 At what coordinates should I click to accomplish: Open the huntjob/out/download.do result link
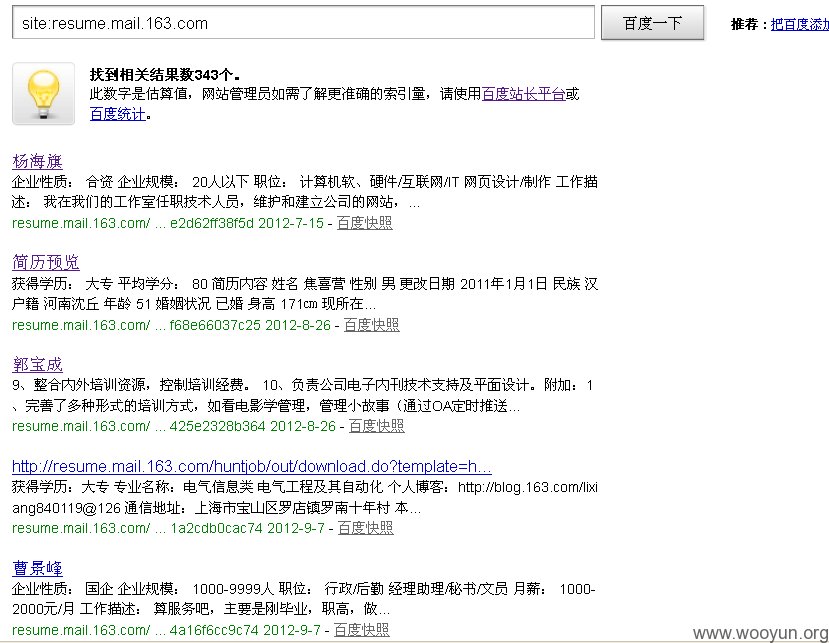[x=252, y=466]
